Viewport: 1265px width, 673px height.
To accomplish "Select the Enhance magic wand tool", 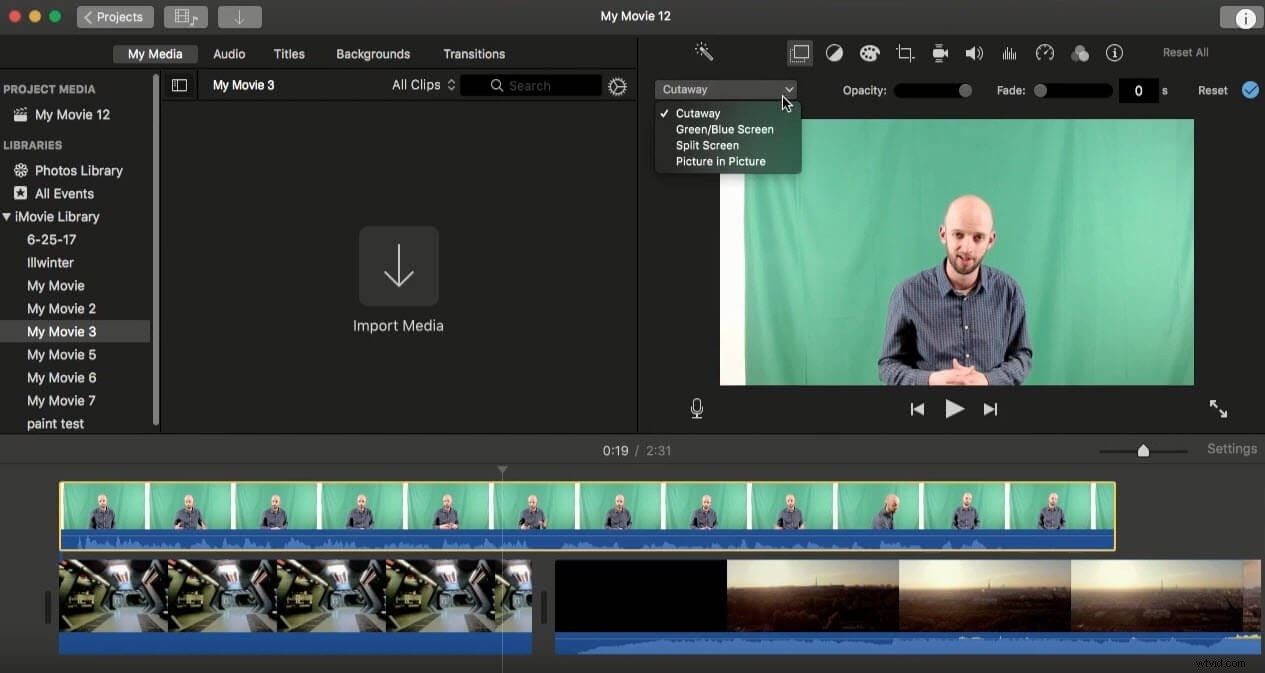I will click(x=704, y=52).
